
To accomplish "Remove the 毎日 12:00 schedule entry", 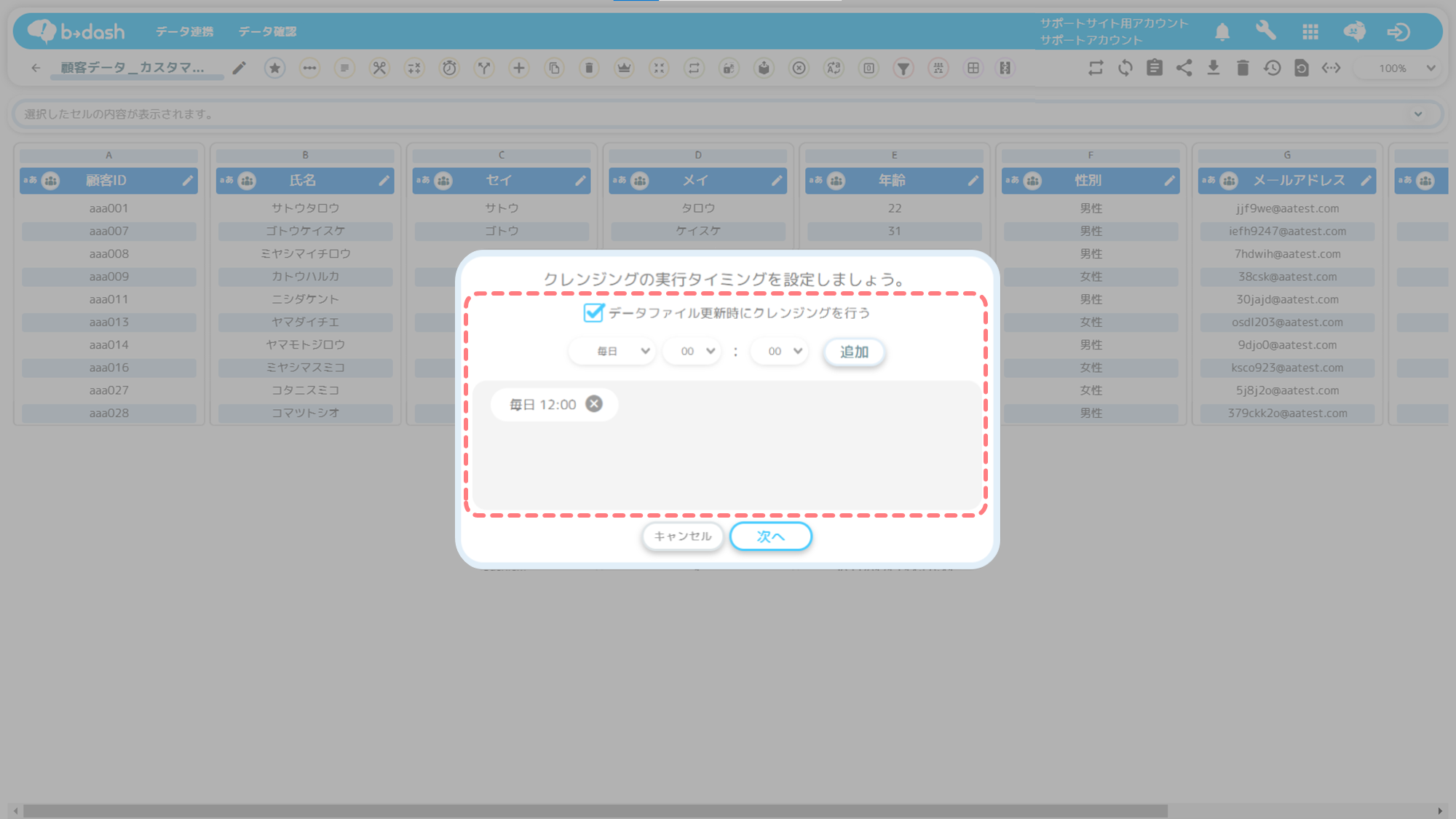I will pos(594,404).
